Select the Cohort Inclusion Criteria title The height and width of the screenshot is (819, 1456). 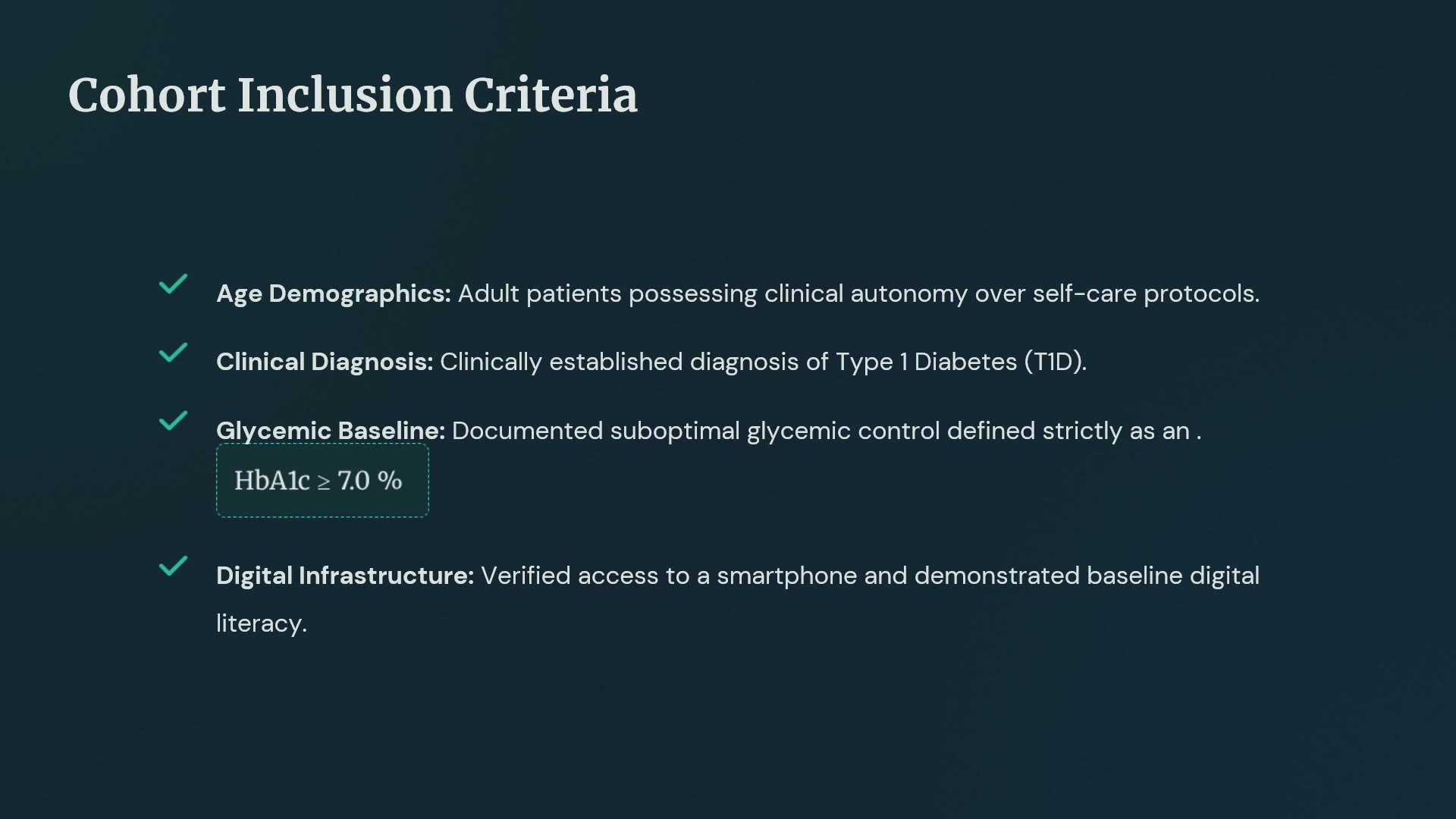point(353,96)
